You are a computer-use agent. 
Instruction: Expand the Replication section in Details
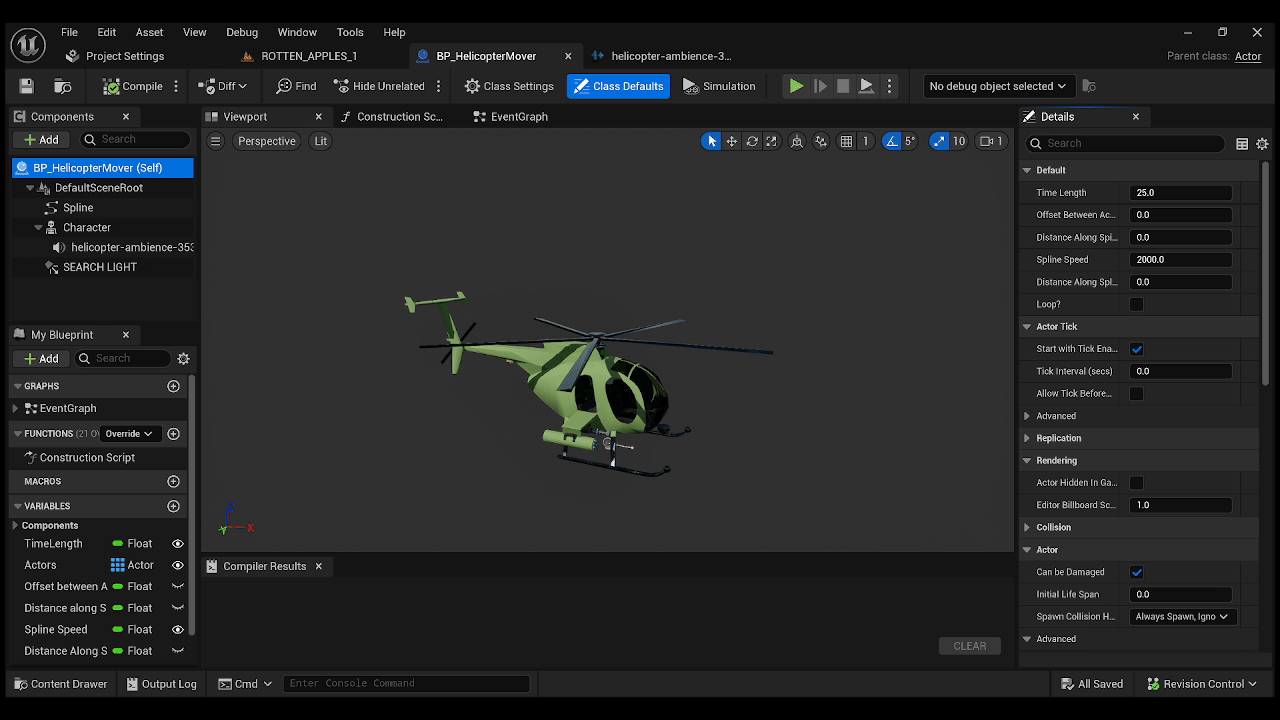tap(1027, 437)
